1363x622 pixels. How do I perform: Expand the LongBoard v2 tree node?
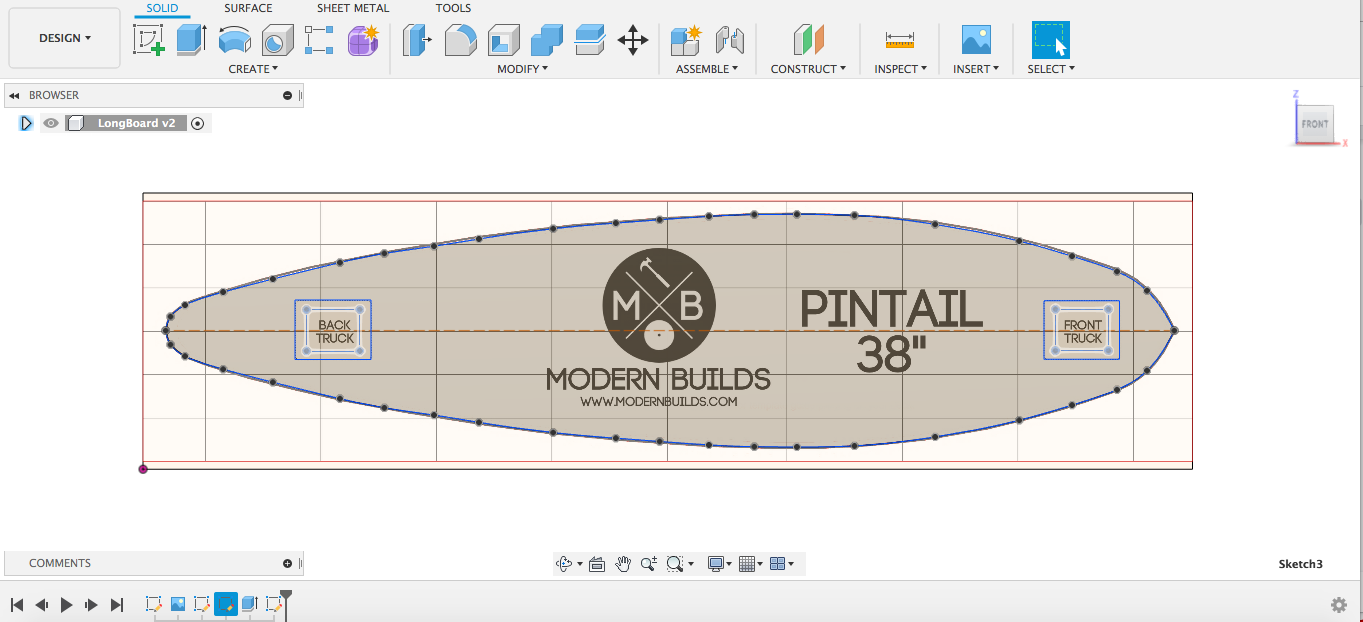tap(26, 123)
